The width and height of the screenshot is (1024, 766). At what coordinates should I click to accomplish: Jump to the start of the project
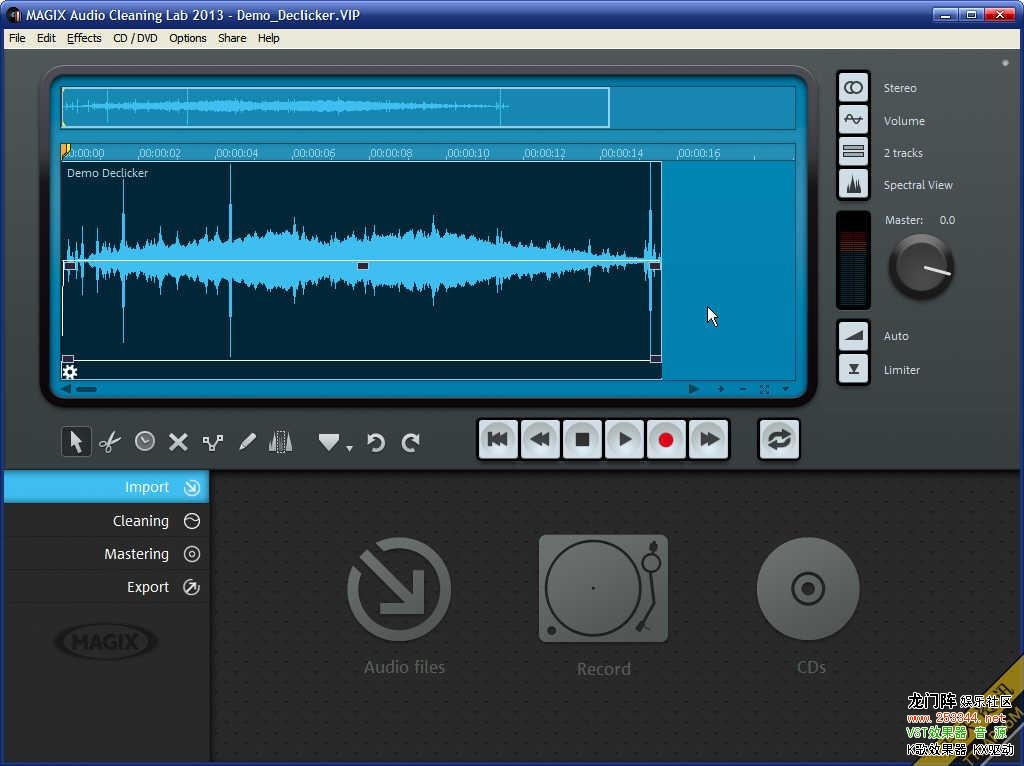498,439
